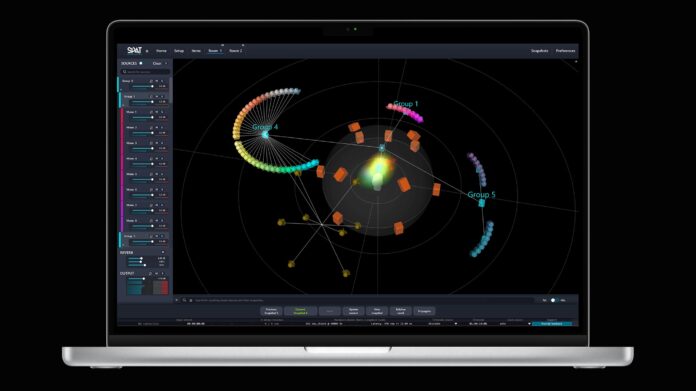The width and height of the screenshot is (696, 391).
Task: Click the New snapshot button
Action: 377,311
